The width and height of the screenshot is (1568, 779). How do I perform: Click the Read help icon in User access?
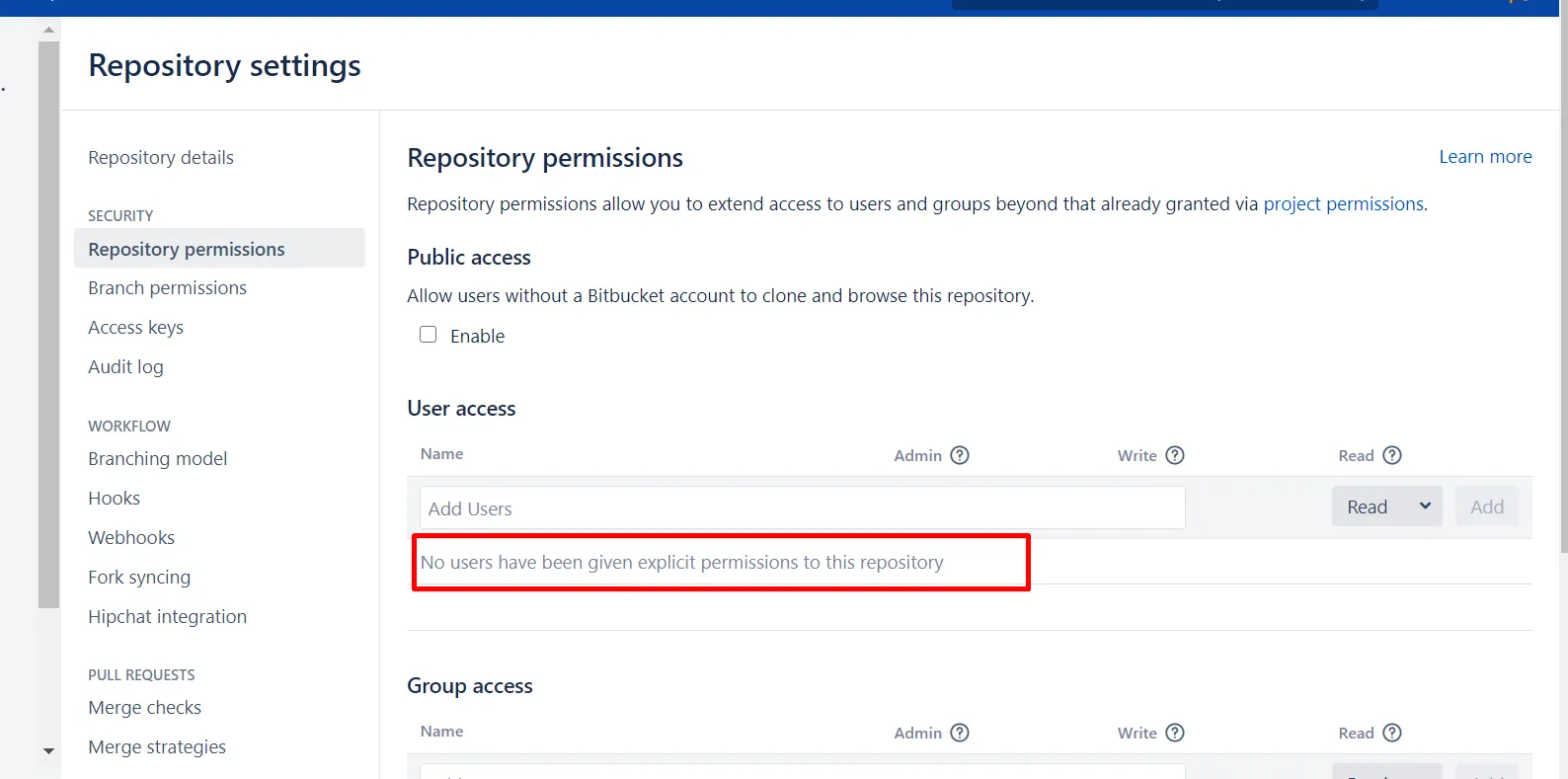[1392, 455]
